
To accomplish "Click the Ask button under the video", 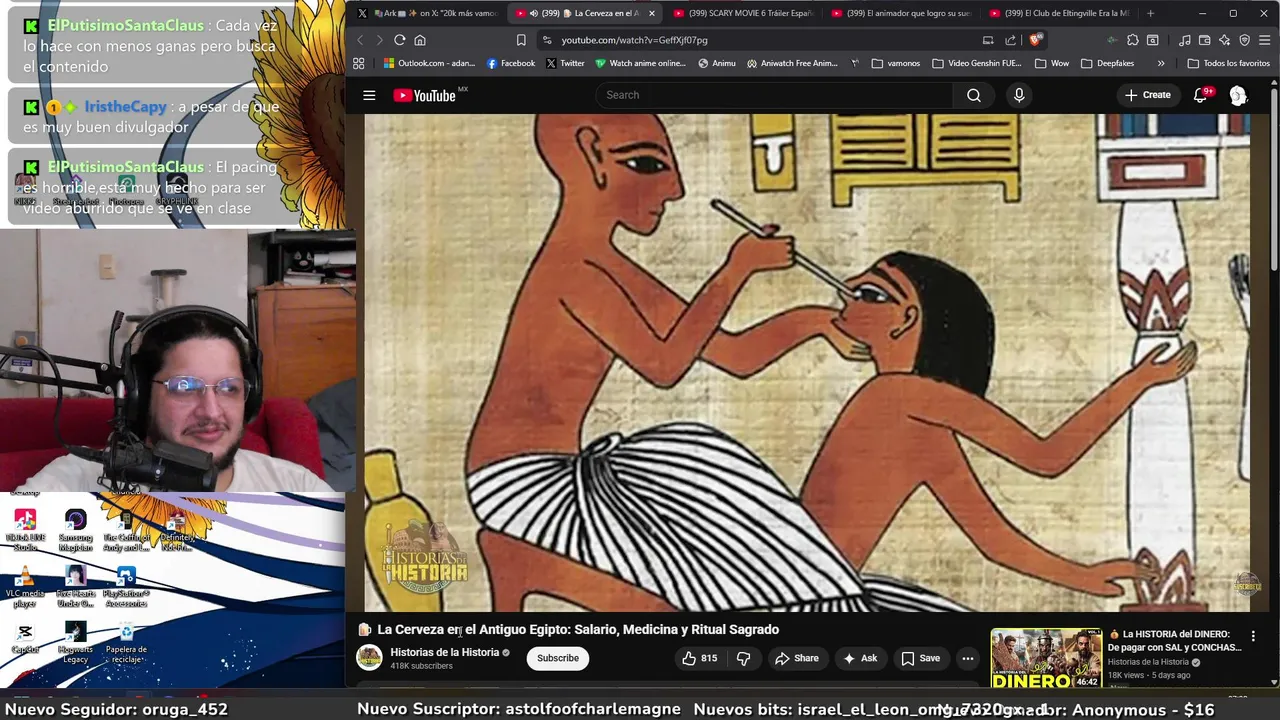I will click(860, 658).
